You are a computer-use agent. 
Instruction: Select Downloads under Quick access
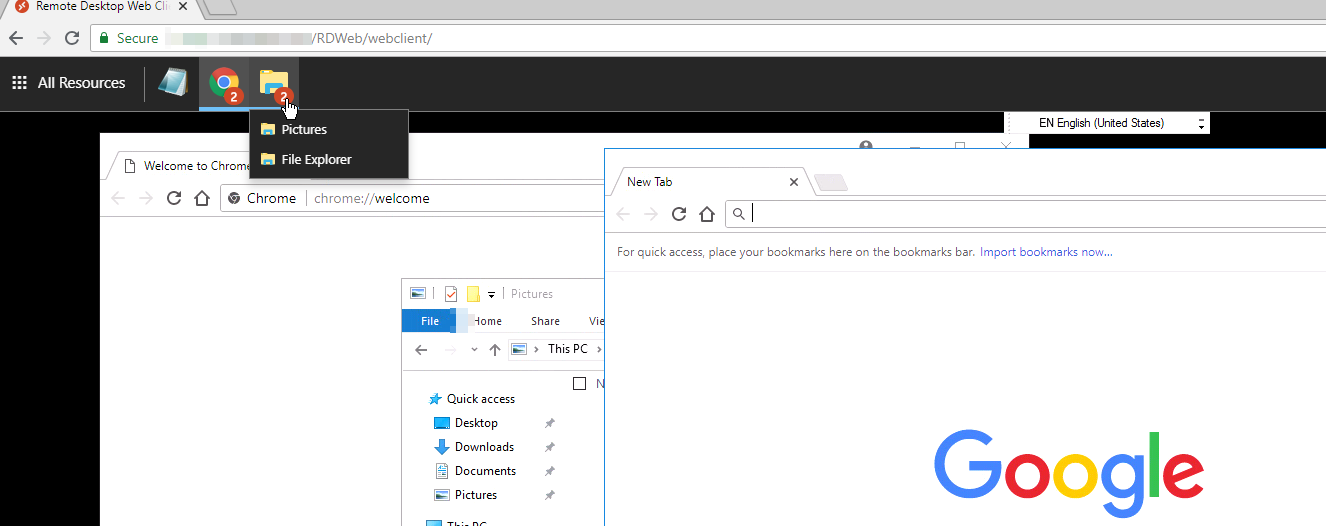tap(484, 447)
